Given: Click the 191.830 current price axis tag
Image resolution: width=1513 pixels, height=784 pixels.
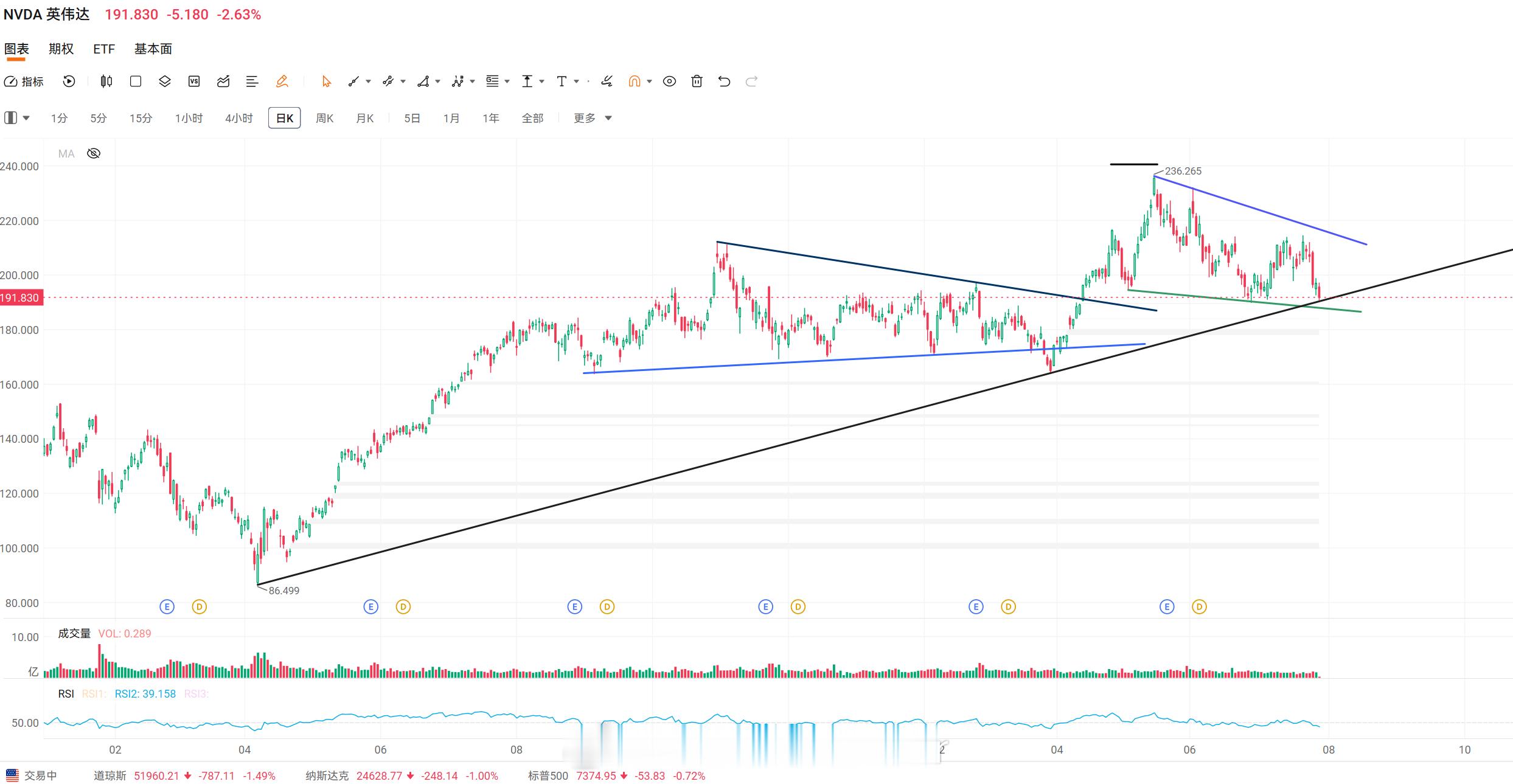Looking at the screenshot, I should click(x=21, y=298).
